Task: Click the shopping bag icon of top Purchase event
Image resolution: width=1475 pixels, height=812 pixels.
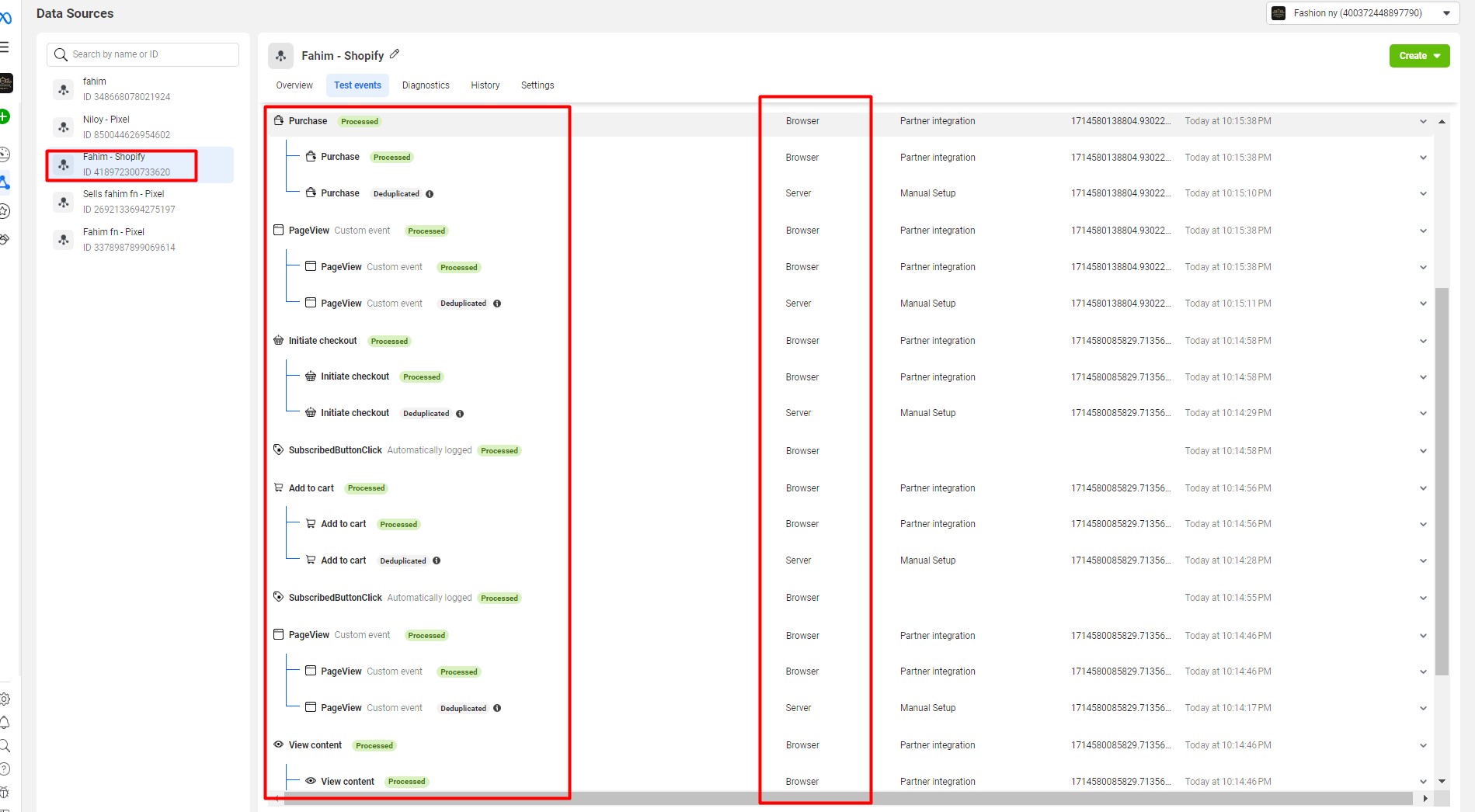Action: point(279,120)
